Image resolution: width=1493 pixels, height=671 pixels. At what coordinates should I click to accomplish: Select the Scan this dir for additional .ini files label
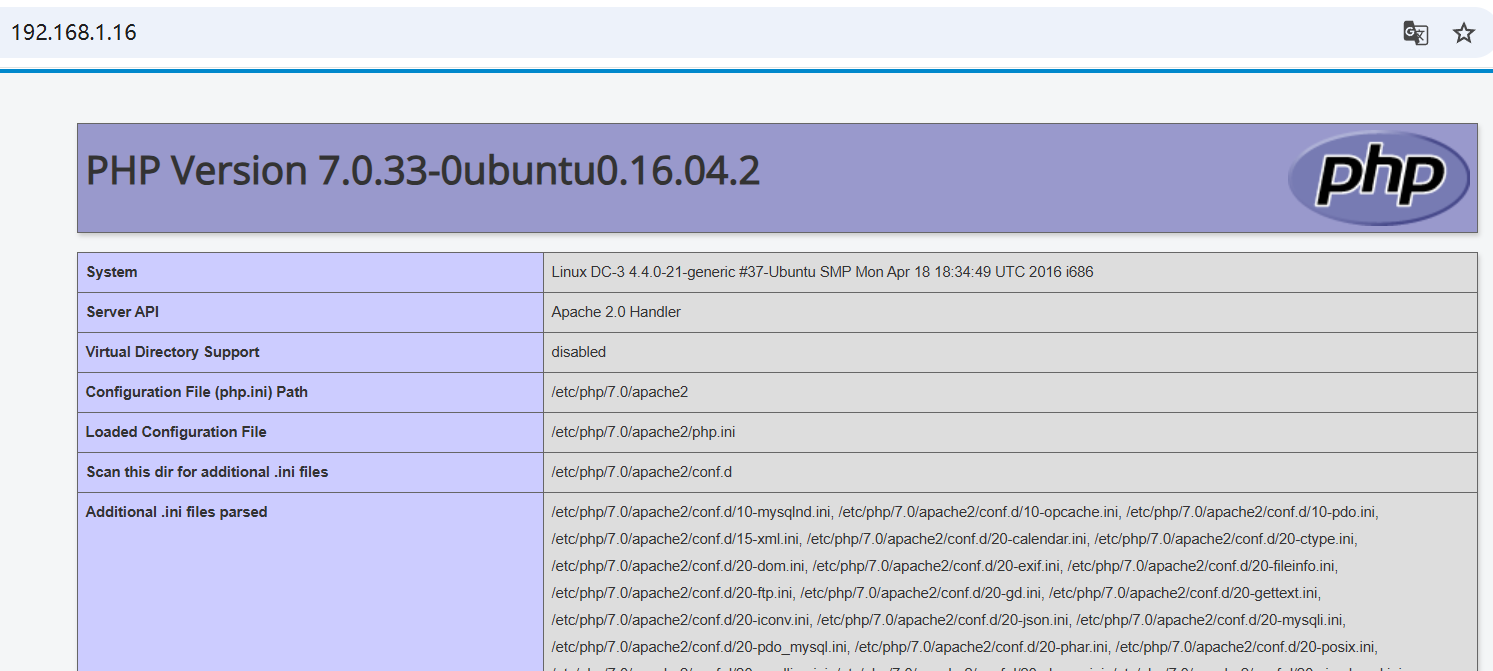point(206,472)
